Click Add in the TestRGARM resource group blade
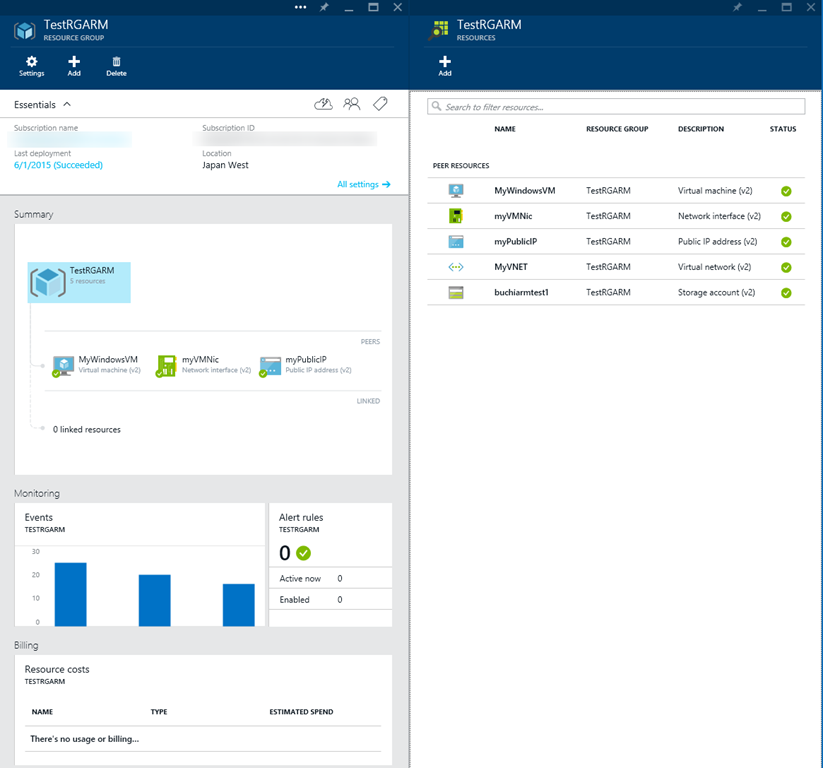 (x=74, y=66)
